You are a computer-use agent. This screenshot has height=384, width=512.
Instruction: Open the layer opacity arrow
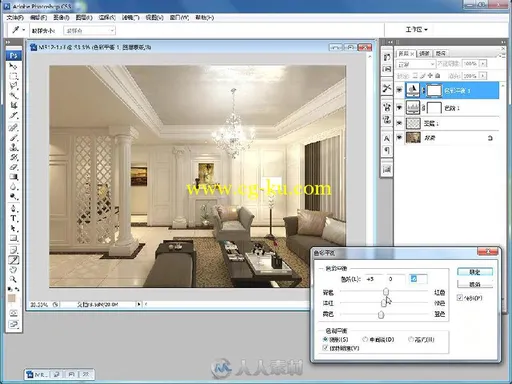[x=483, y=63]
